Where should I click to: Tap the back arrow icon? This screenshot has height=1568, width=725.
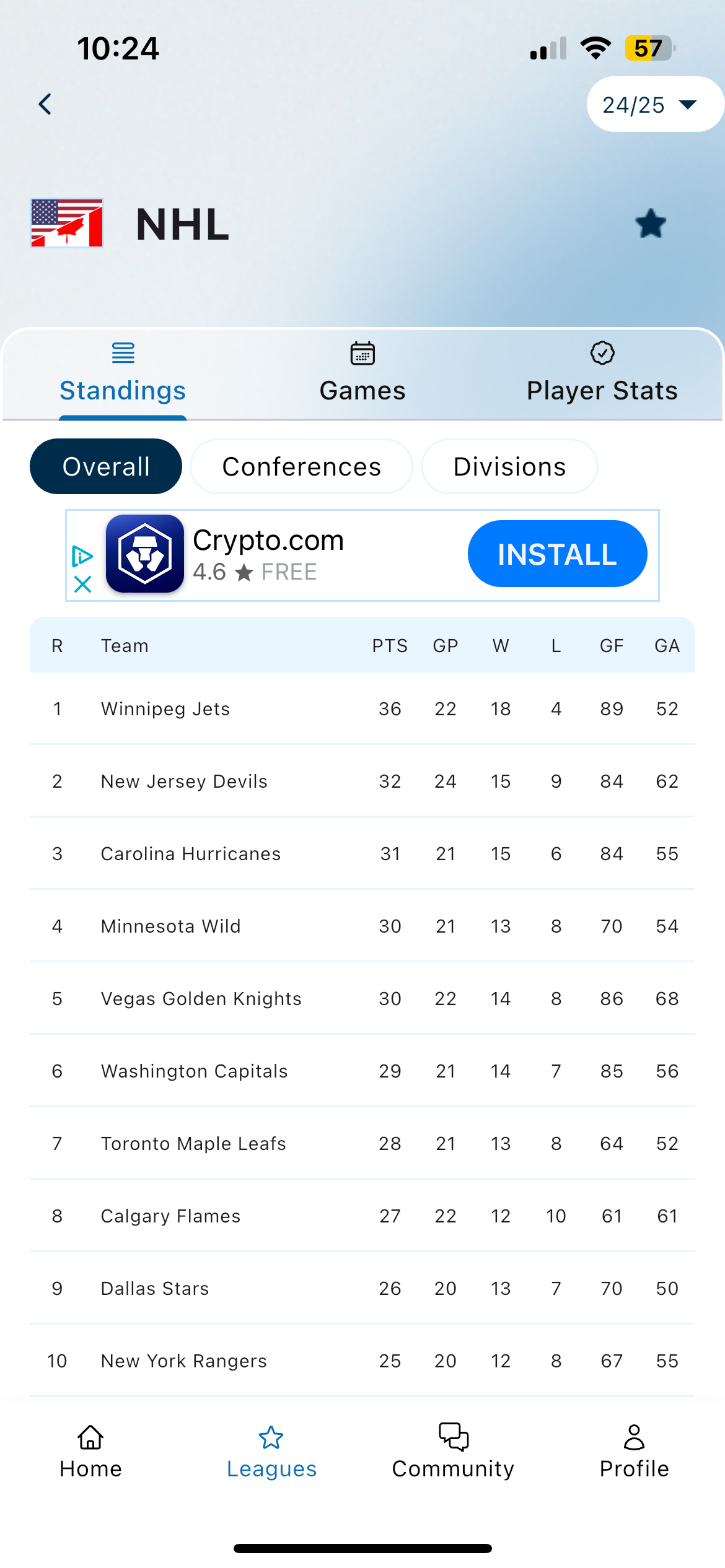[45, 104]
